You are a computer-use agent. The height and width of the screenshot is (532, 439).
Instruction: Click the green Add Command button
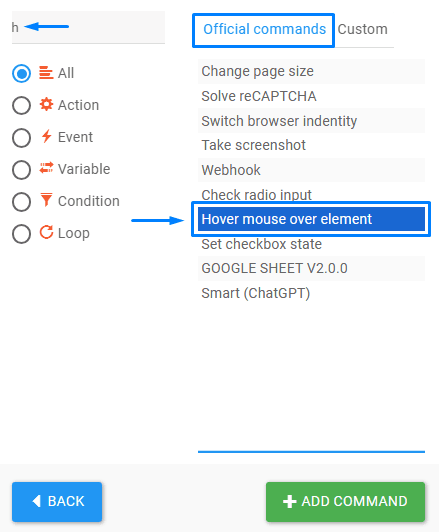pos(345,501)
